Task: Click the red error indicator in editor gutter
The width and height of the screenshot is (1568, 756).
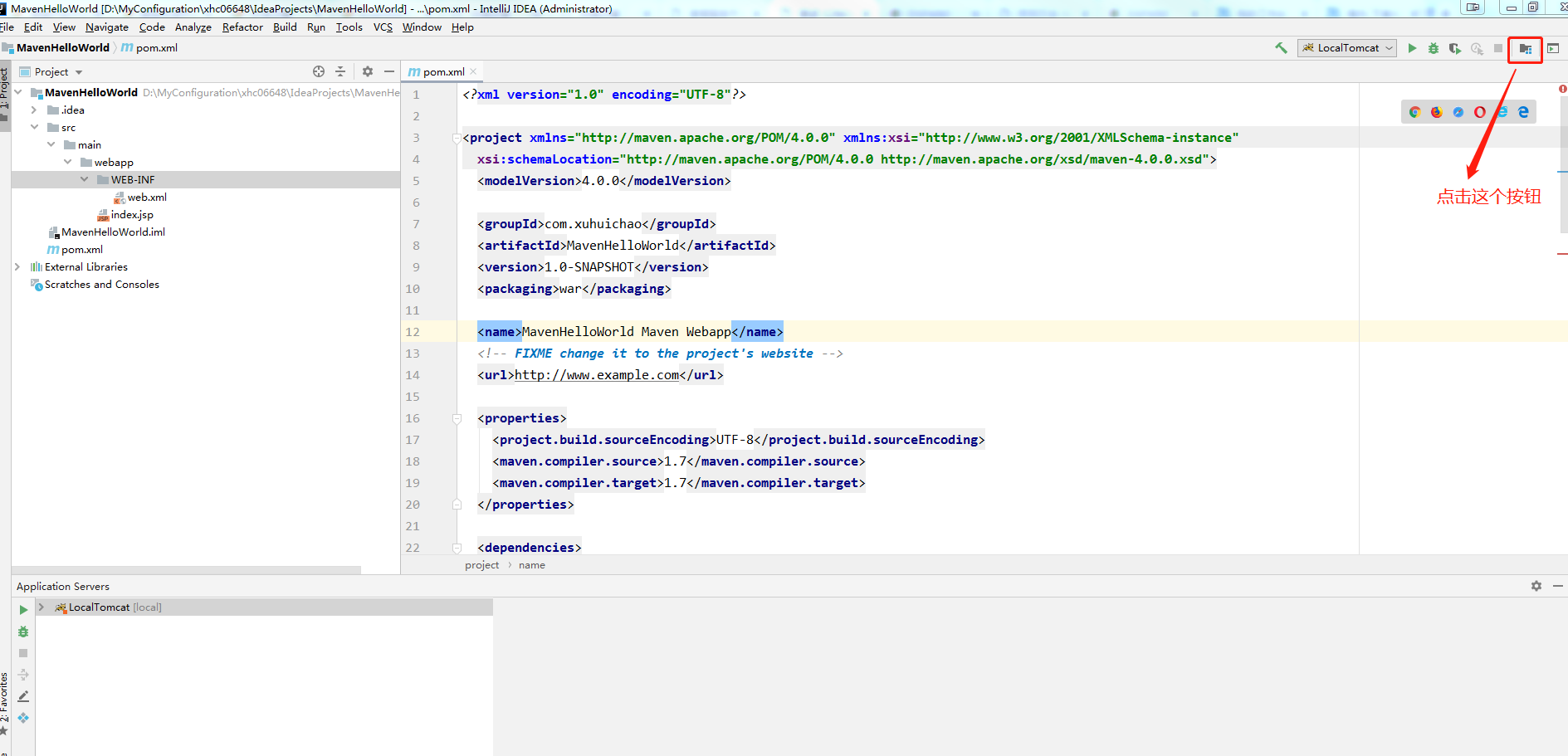Action: [x=1563, y=89]
